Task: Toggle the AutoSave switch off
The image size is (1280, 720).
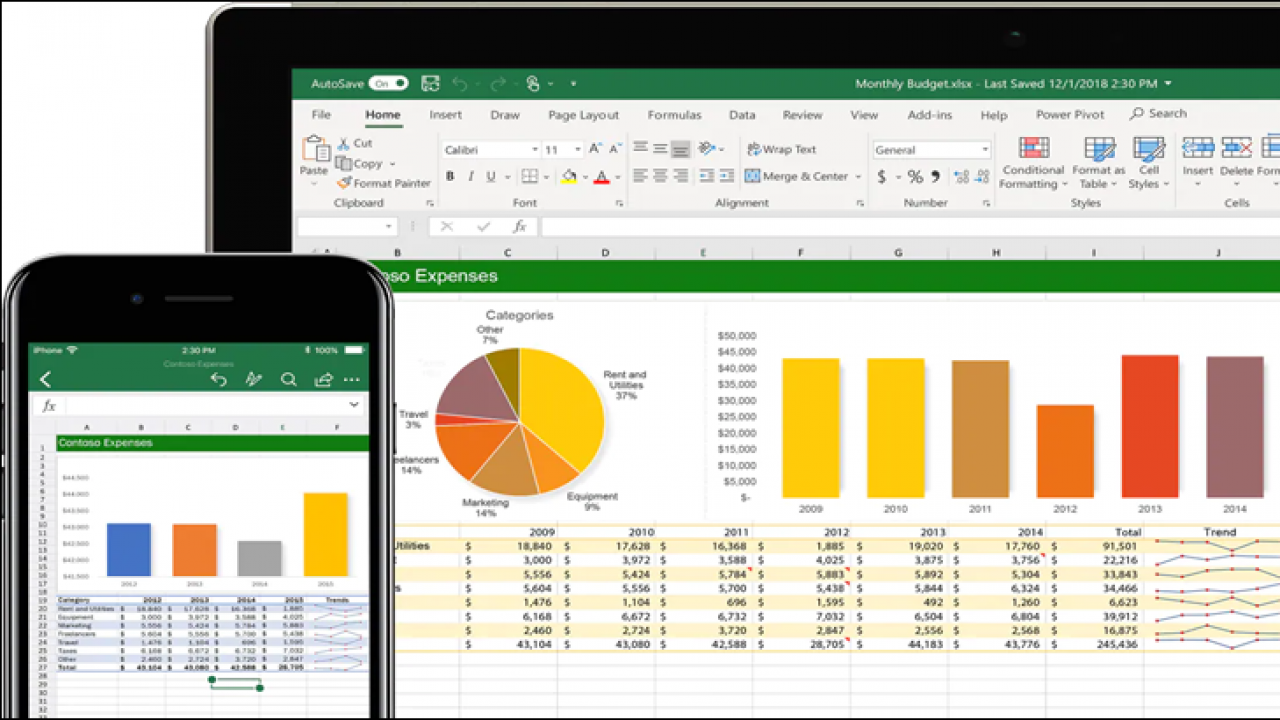Action: [x=388, y=83]
